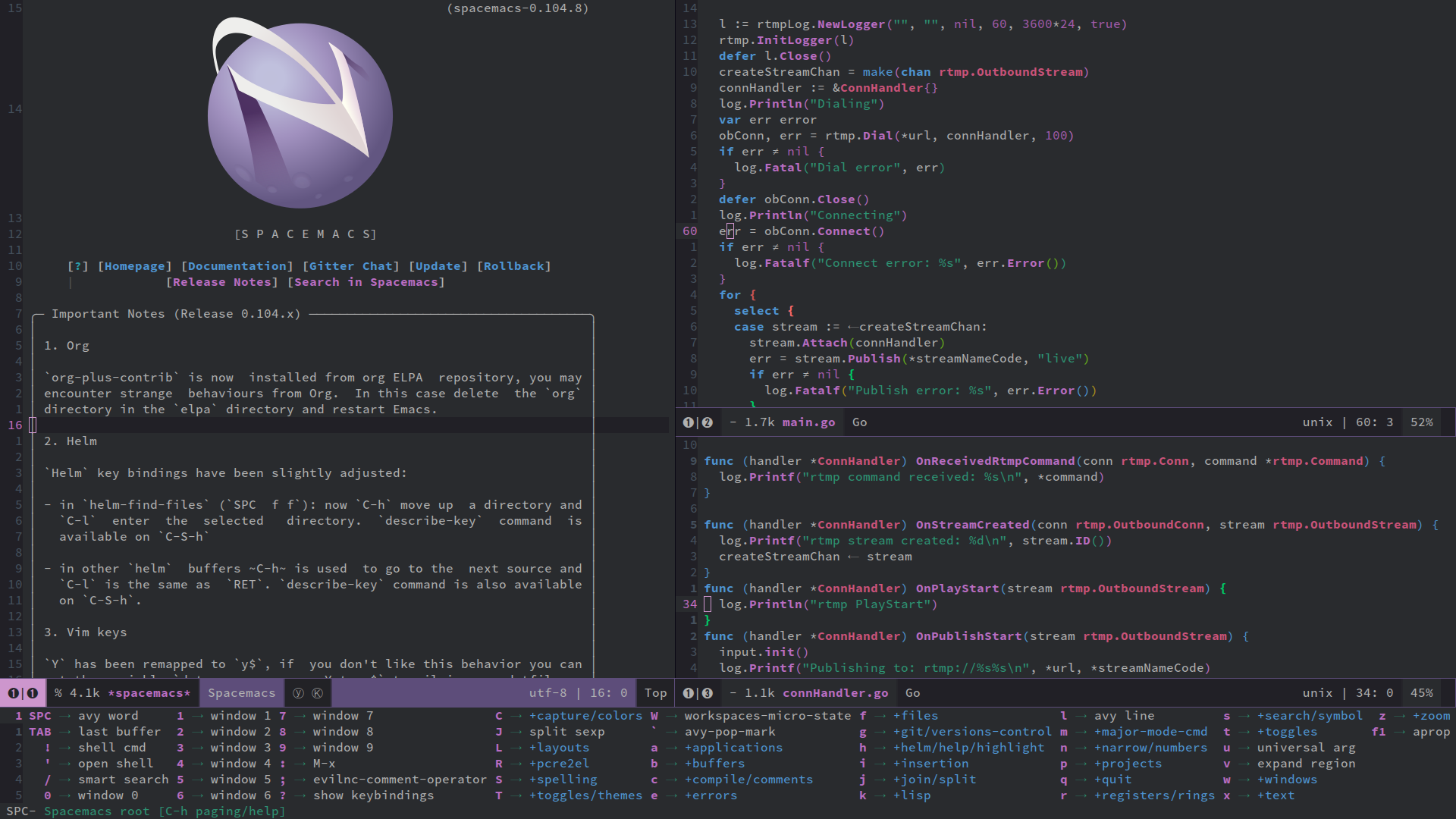Click main.go buffer name in modeline
Image resolution: width=1456 pixels, height=819 pixels.
[808, 422]
